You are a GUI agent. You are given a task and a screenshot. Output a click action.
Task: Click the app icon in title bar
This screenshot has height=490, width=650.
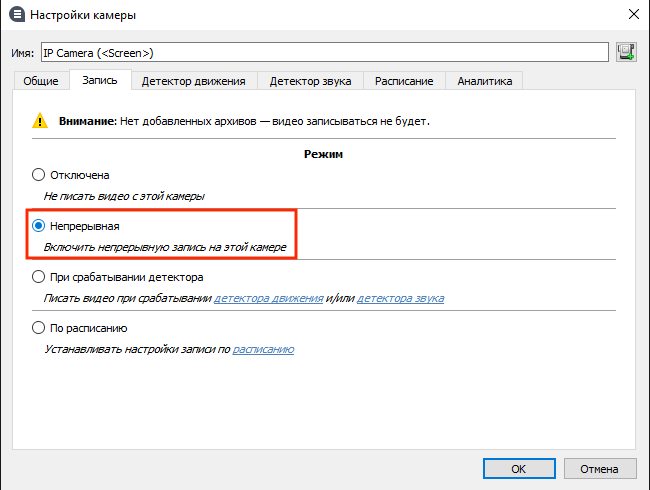16,15
